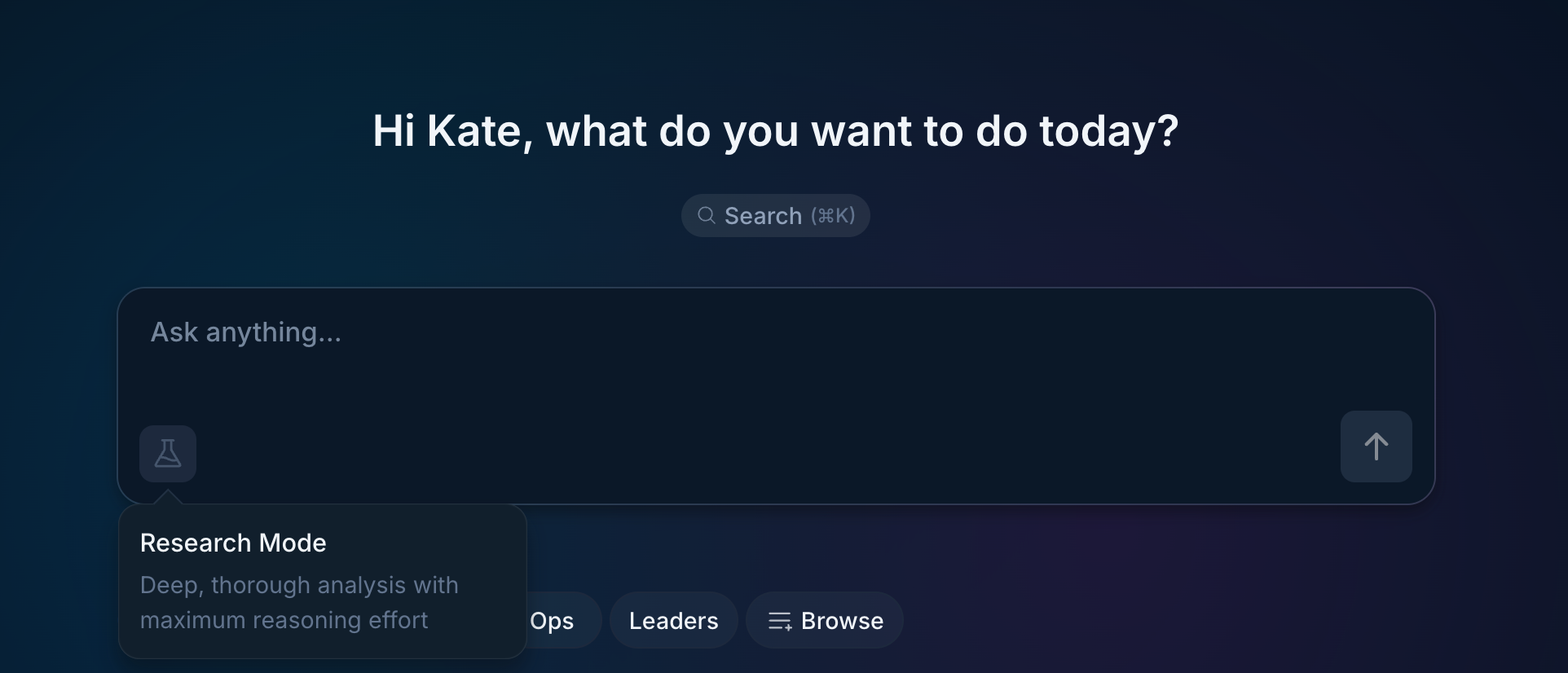Click the Research Mode tooltip description
Image resolution: width=1568 pixels, height=673 pixels.
pyautogui.click(x=299, y=602)
